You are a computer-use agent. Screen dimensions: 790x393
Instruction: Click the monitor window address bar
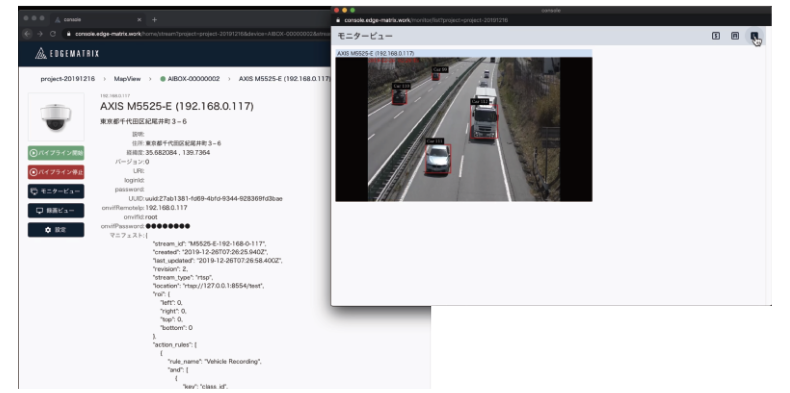552,20
